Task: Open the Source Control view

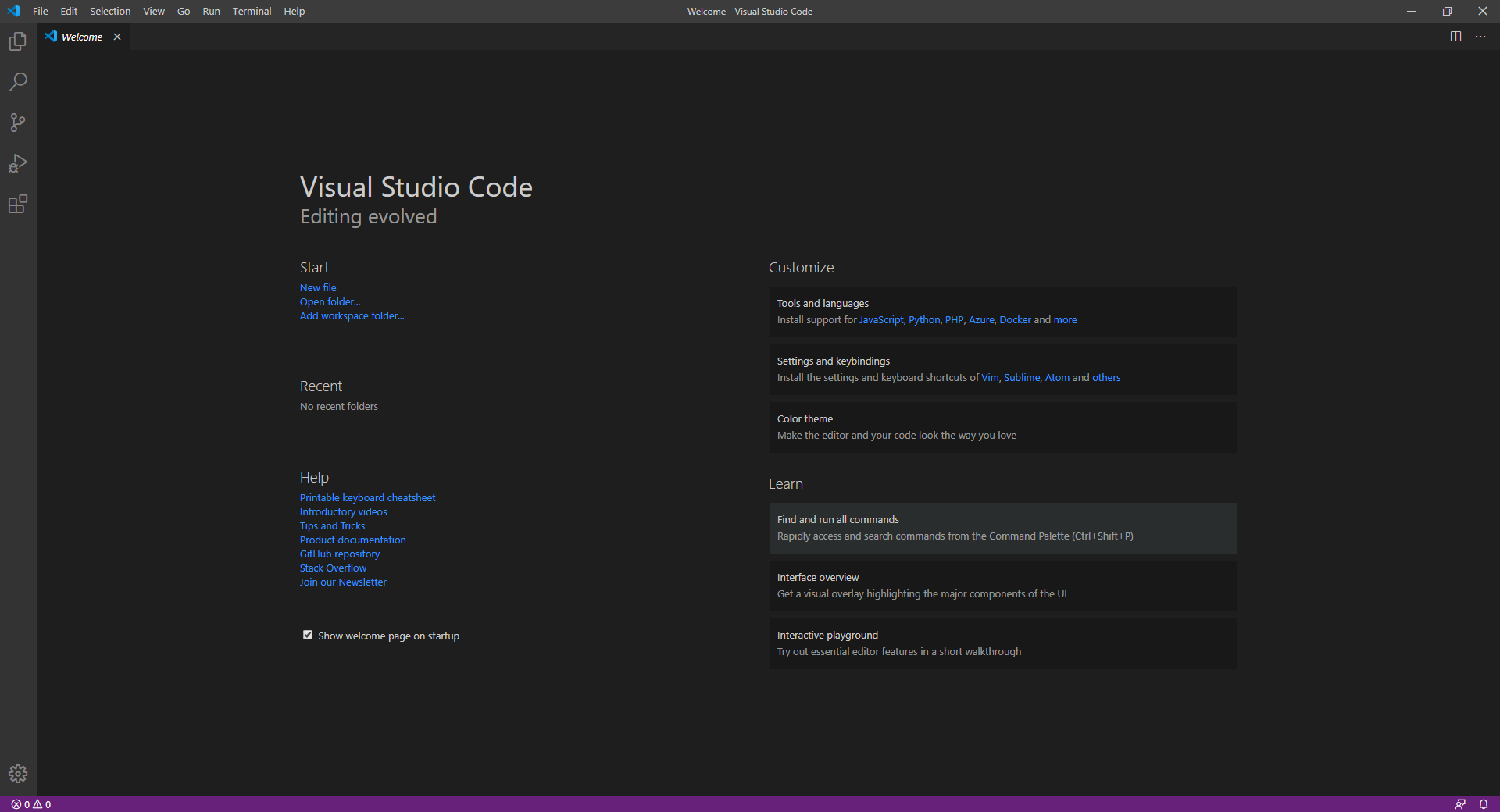Action: pyautogui.click(x=18, y=123)
